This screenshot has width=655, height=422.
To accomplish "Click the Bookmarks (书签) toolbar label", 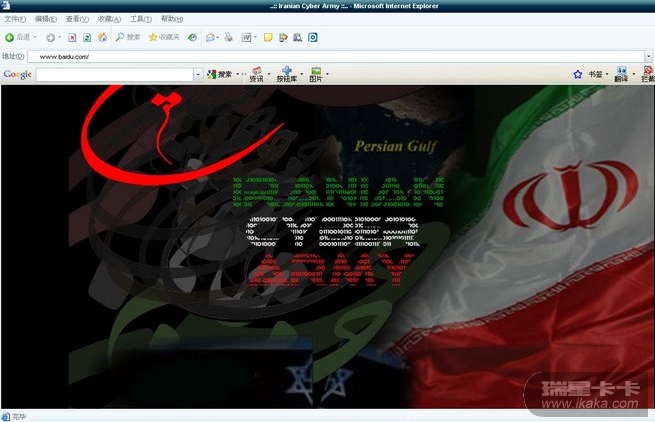I will click(595, 74).
